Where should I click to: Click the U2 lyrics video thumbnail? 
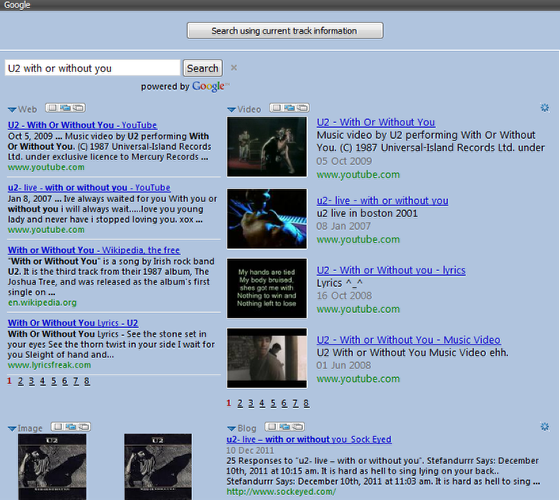(x=267, y=288)
